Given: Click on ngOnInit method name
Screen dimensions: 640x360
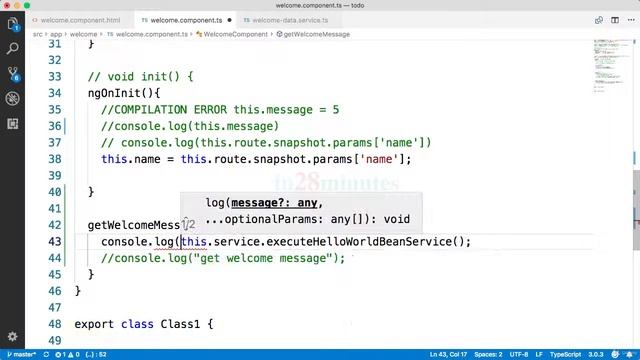Looking at the screenshot, I should point(114,93).
